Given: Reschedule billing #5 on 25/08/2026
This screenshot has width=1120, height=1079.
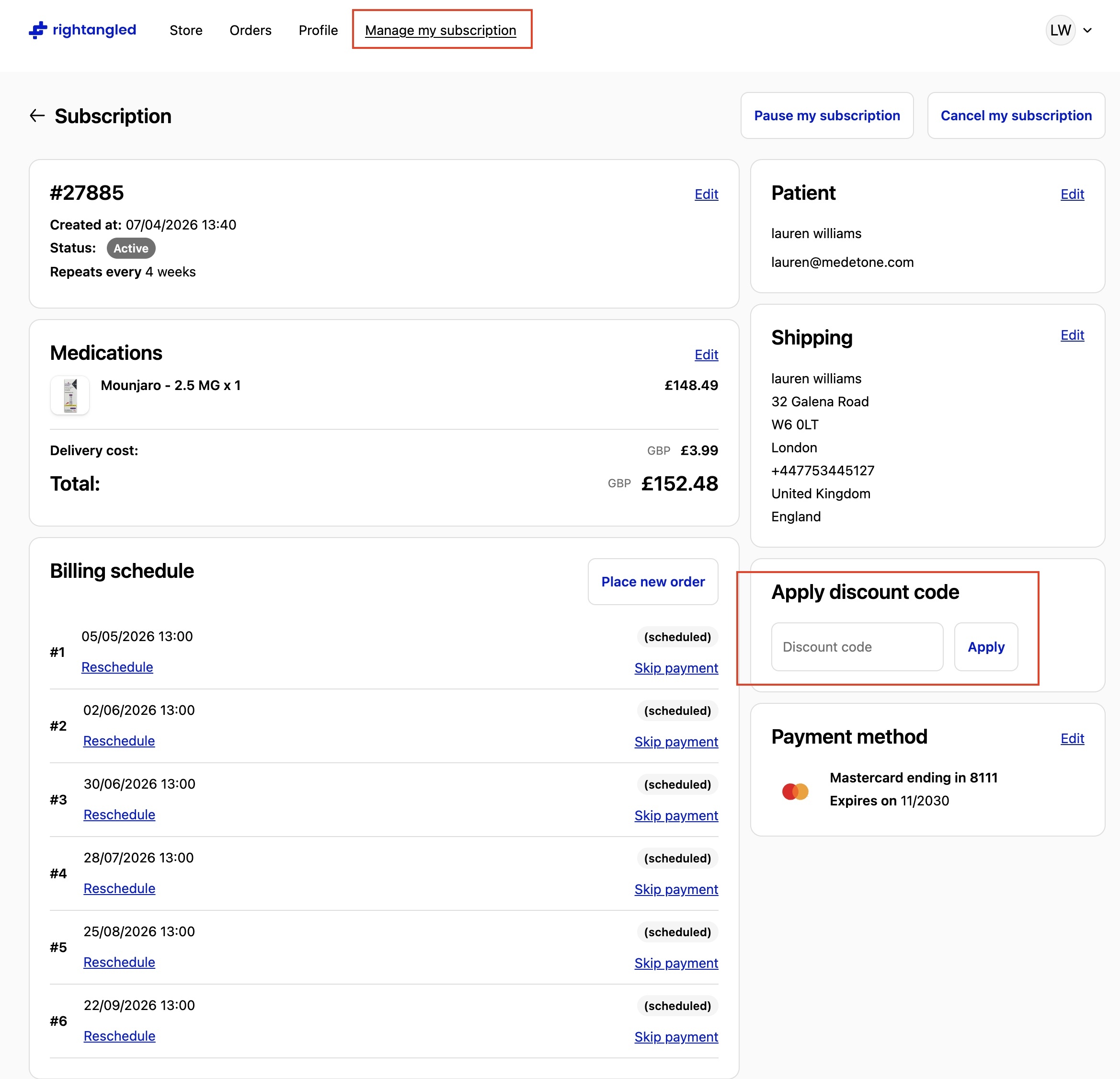Looking at the screenshot, I should (x=119, y=962).
